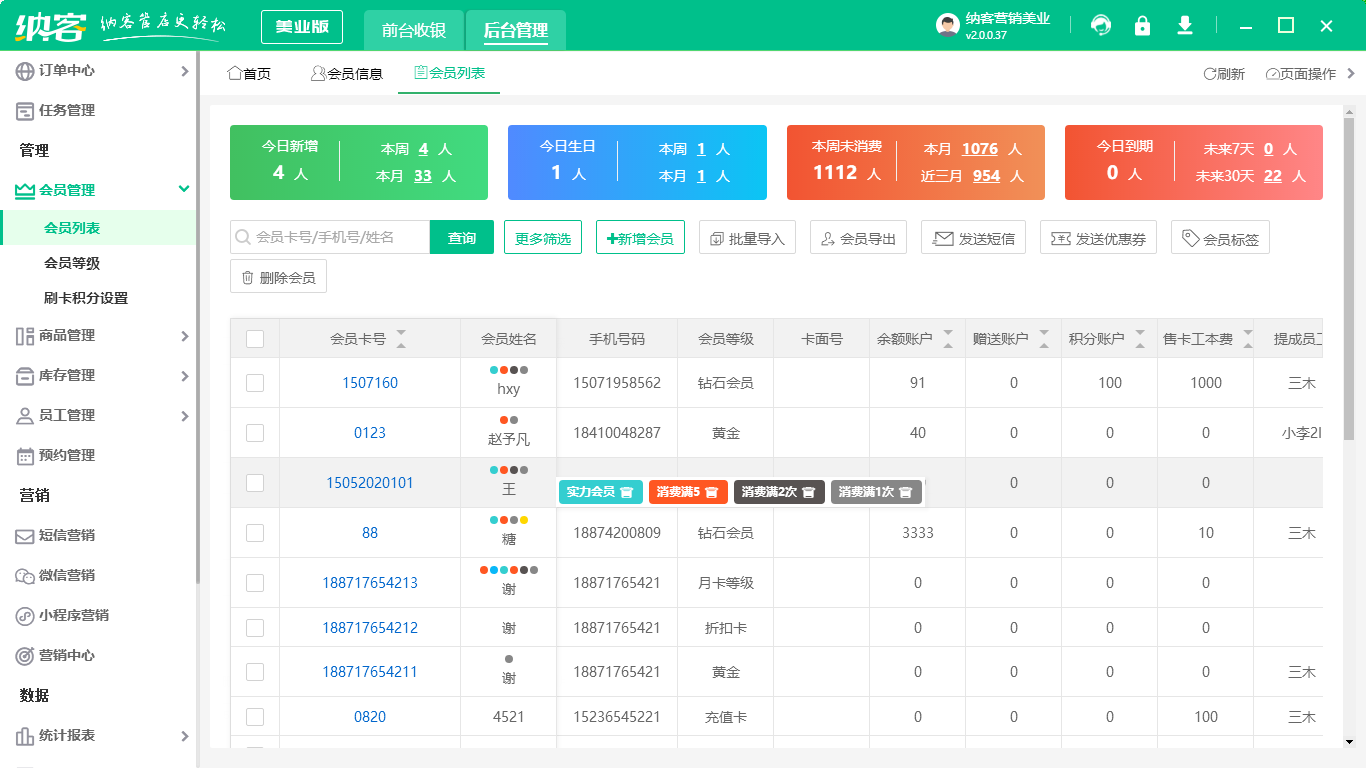This screenshot has height=768, width=1366.
Task: Sort by 会员卡号 column arrows
Action: (401, 339)
